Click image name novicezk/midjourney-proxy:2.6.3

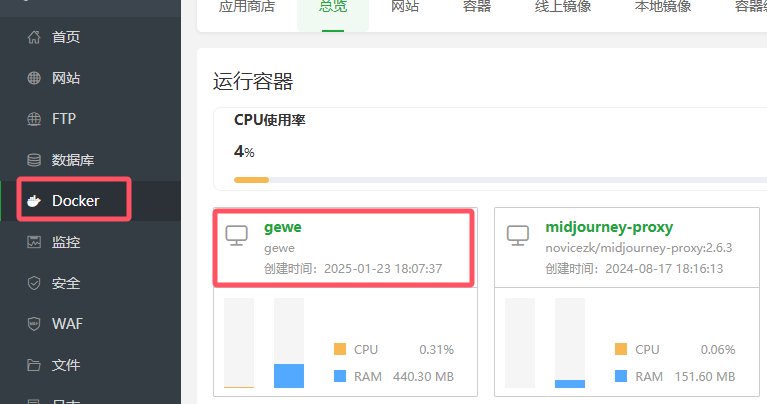pyautogui.click(x=639, y=248)
